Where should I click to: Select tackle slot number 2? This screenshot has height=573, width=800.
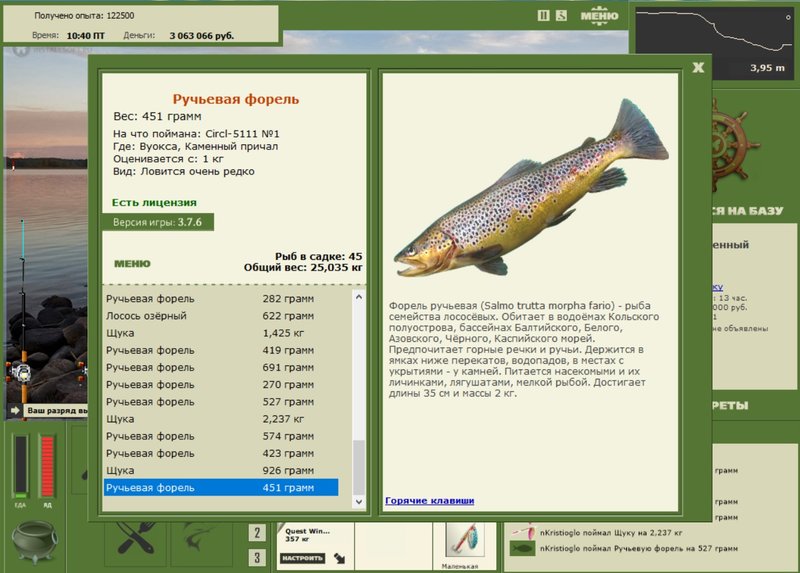[x=257, y=533]
